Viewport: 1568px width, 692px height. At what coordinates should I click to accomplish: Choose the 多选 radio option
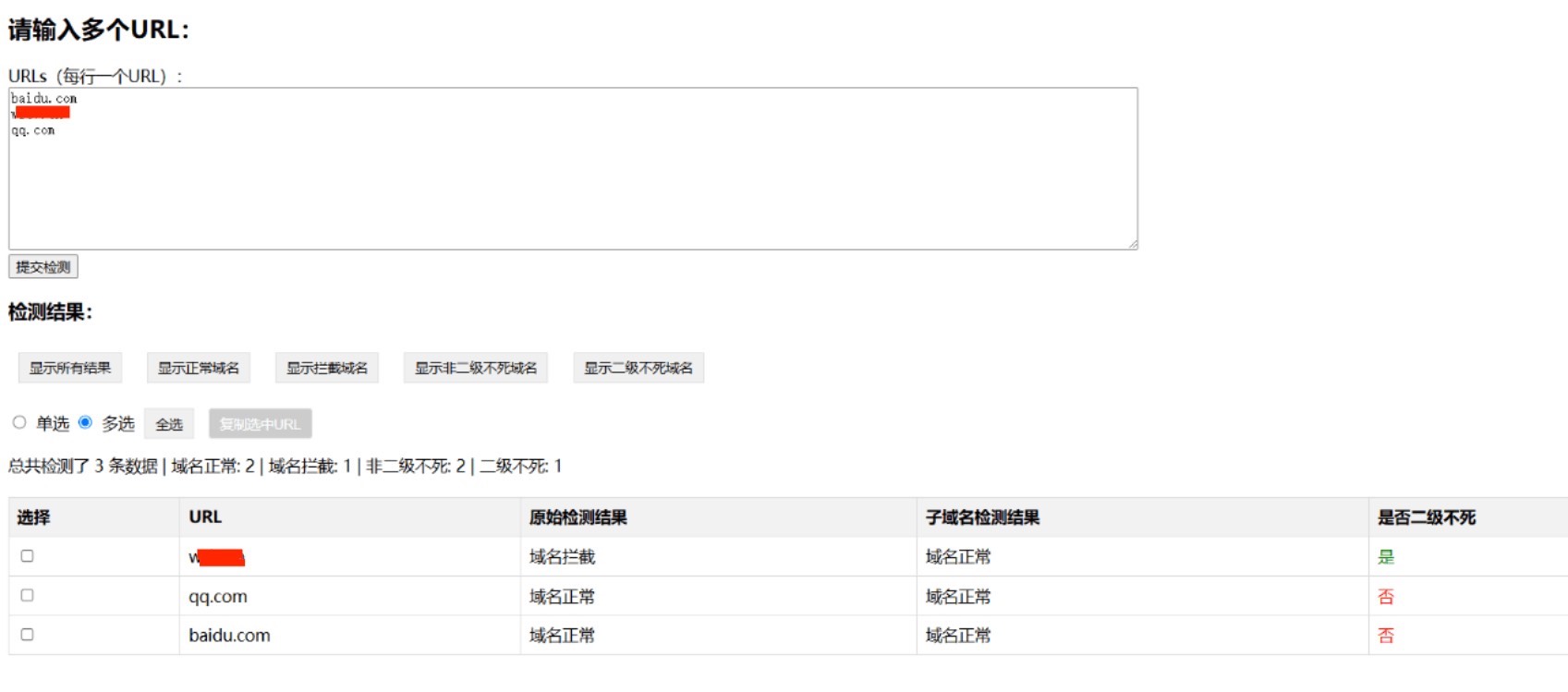tap(85, 422)
